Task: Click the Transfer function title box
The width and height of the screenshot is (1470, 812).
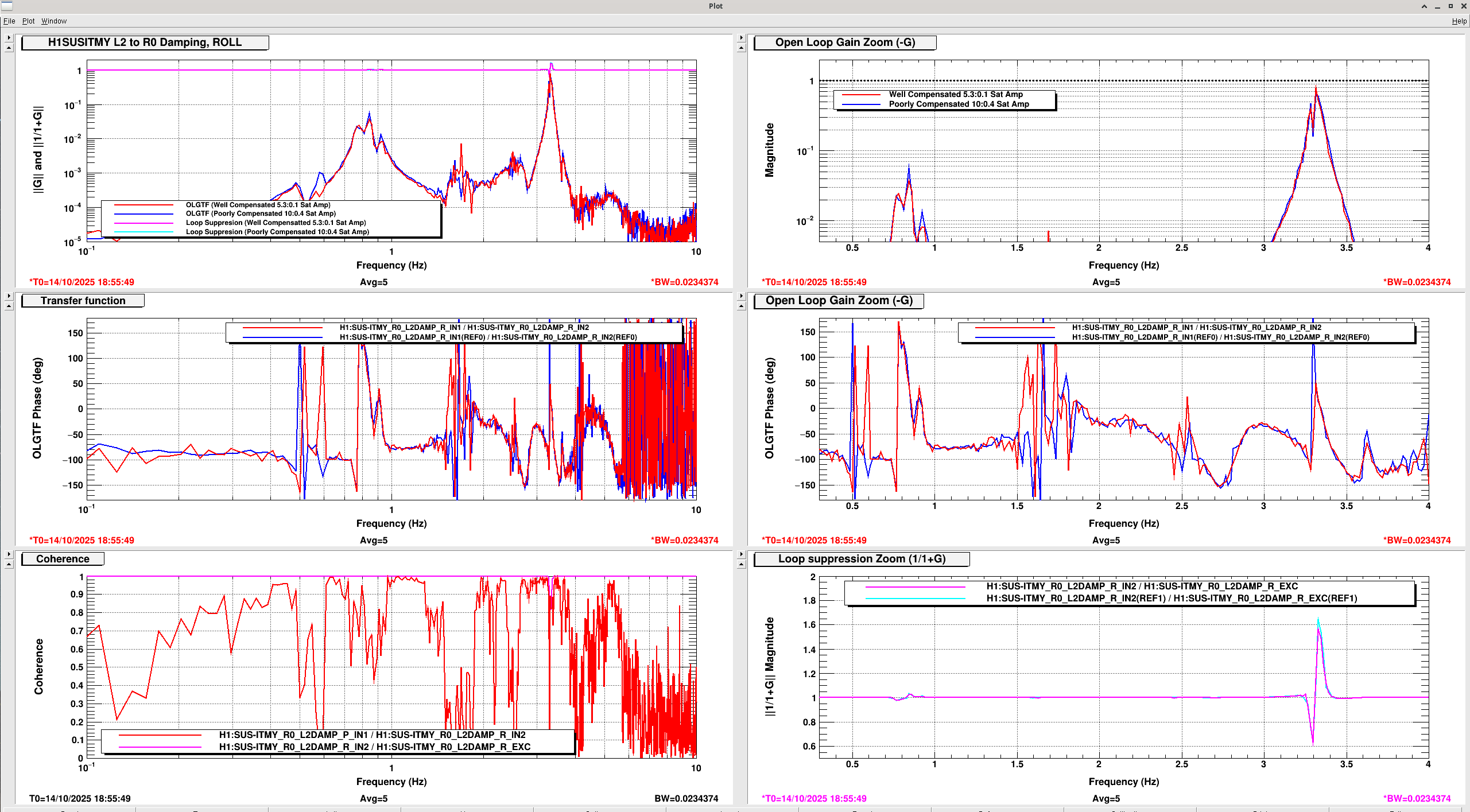Action: coord(83,301)
